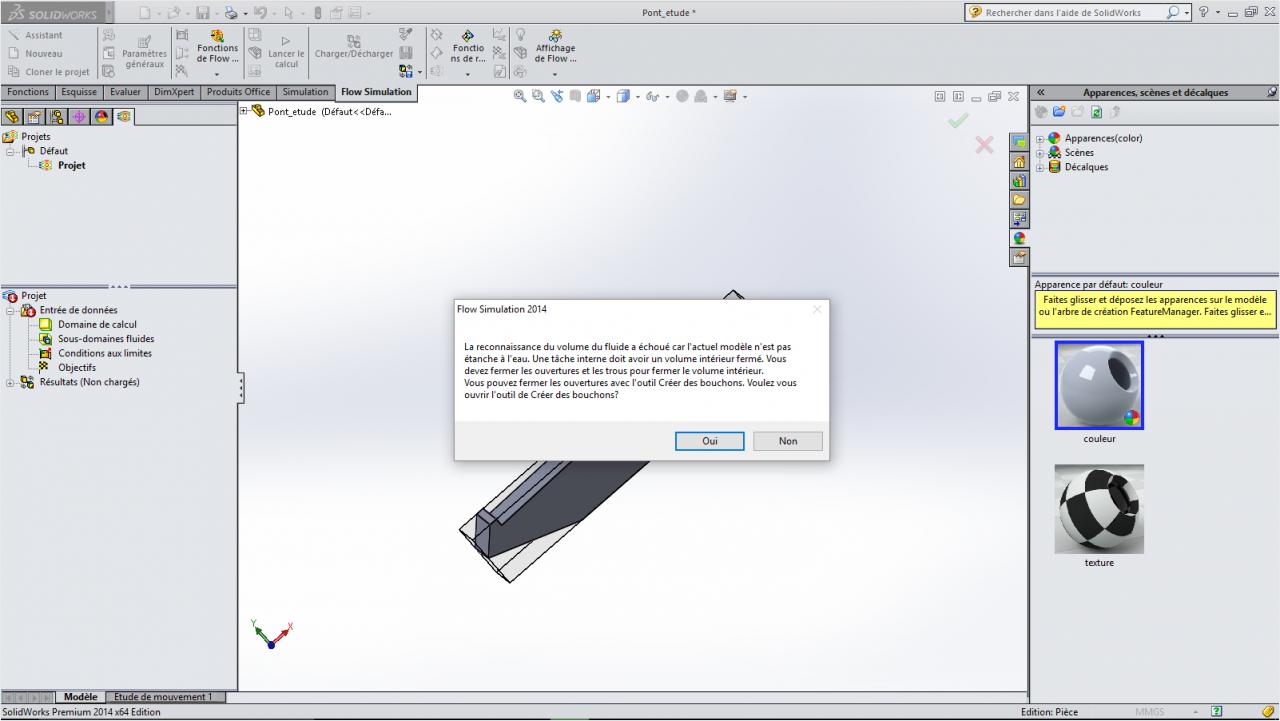Open the Flow Simulation analysis tree tab

(x=123, y=117)
